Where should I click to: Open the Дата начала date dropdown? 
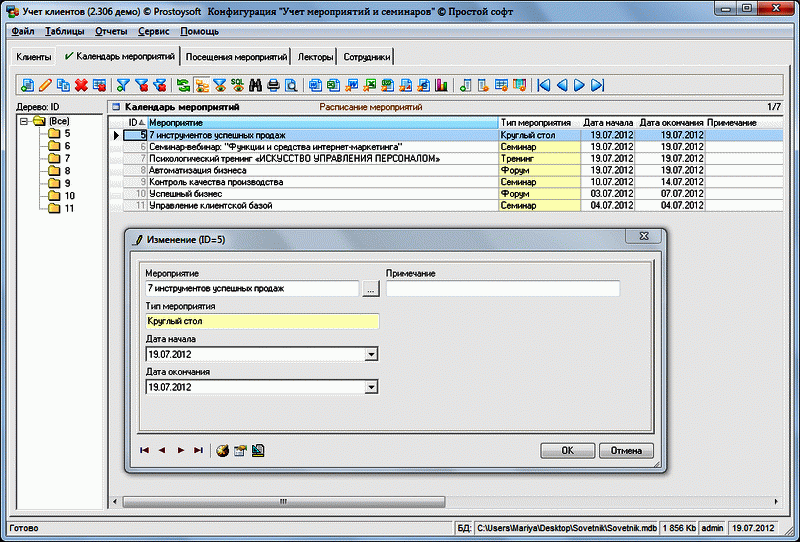click(371, 354)
